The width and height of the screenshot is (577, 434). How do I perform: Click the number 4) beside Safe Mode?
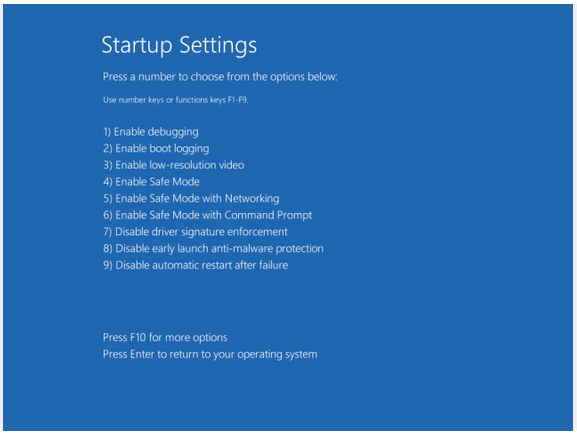point(107,181)
